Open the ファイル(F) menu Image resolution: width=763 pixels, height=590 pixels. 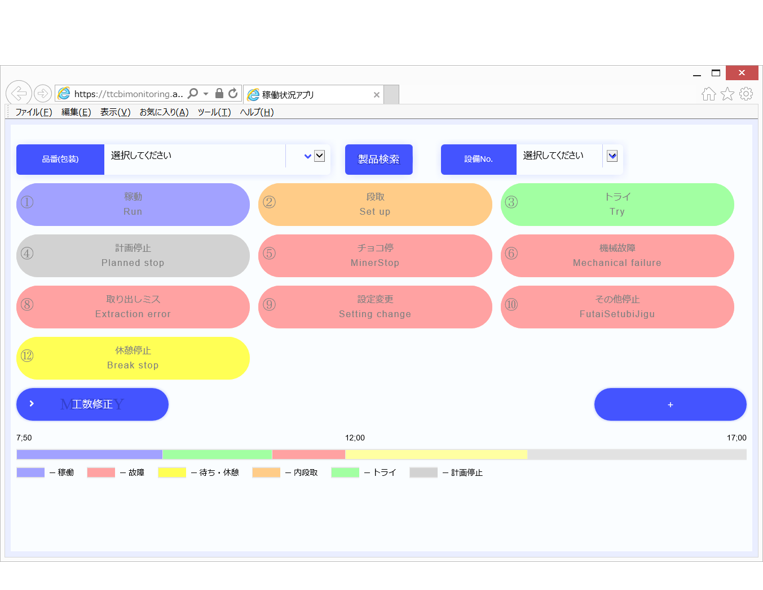click(x=33, y=112)
